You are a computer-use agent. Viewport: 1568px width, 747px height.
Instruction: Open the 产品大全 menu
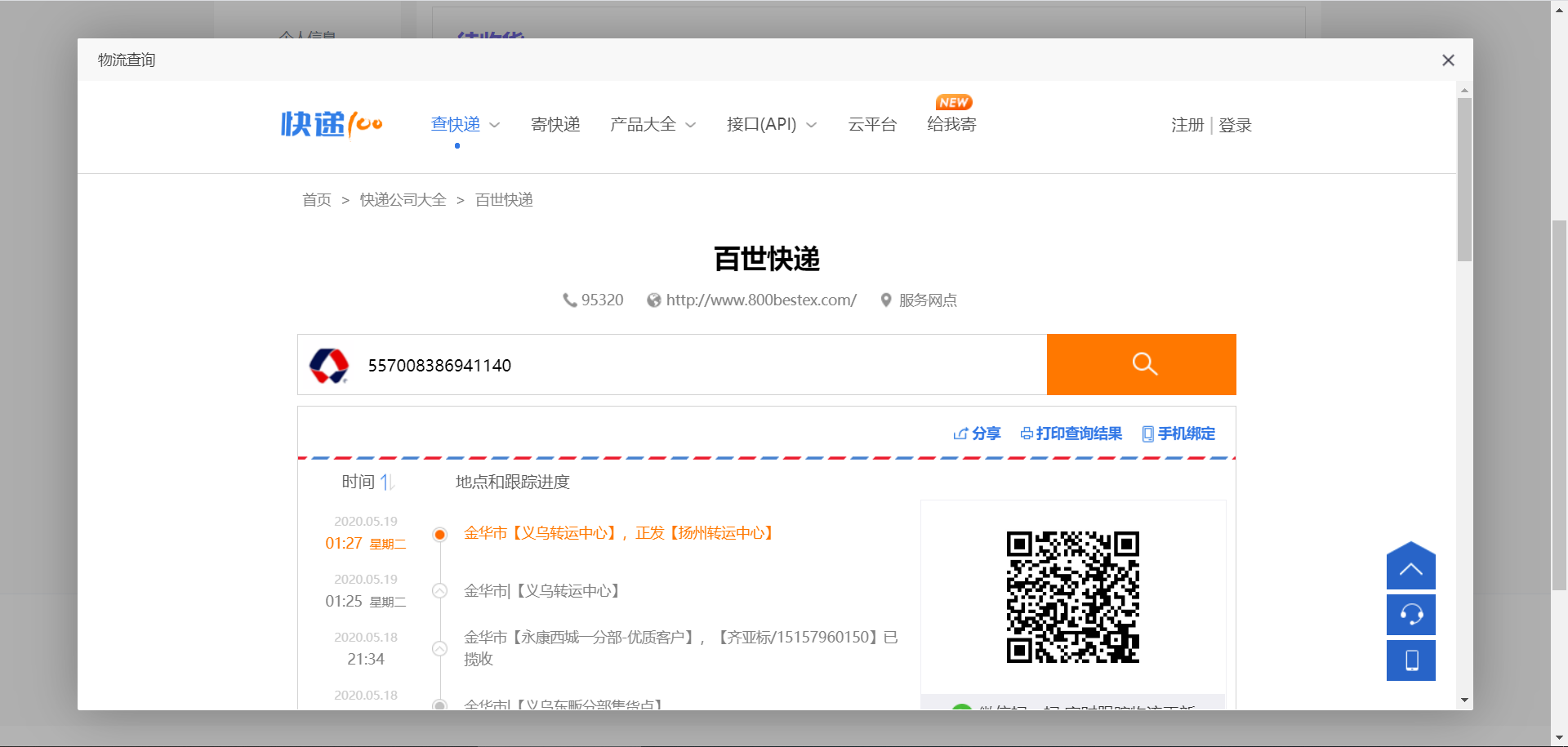644,124
